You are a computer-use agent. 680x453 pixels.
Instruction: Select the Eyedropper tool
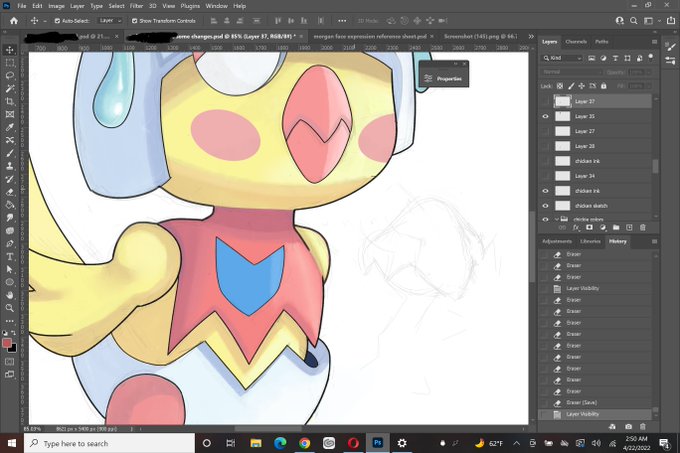pos(10,127)
